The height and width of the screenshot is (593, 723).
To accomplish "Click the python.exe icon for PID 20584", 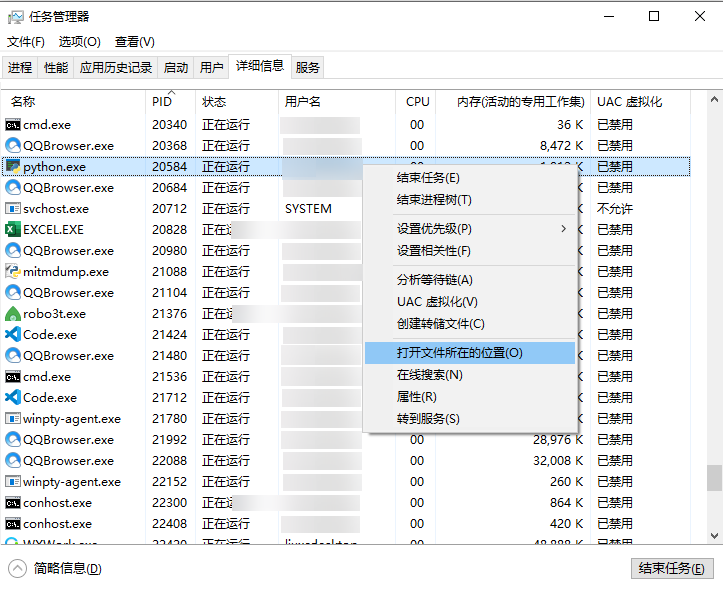I will pos(13,166).
